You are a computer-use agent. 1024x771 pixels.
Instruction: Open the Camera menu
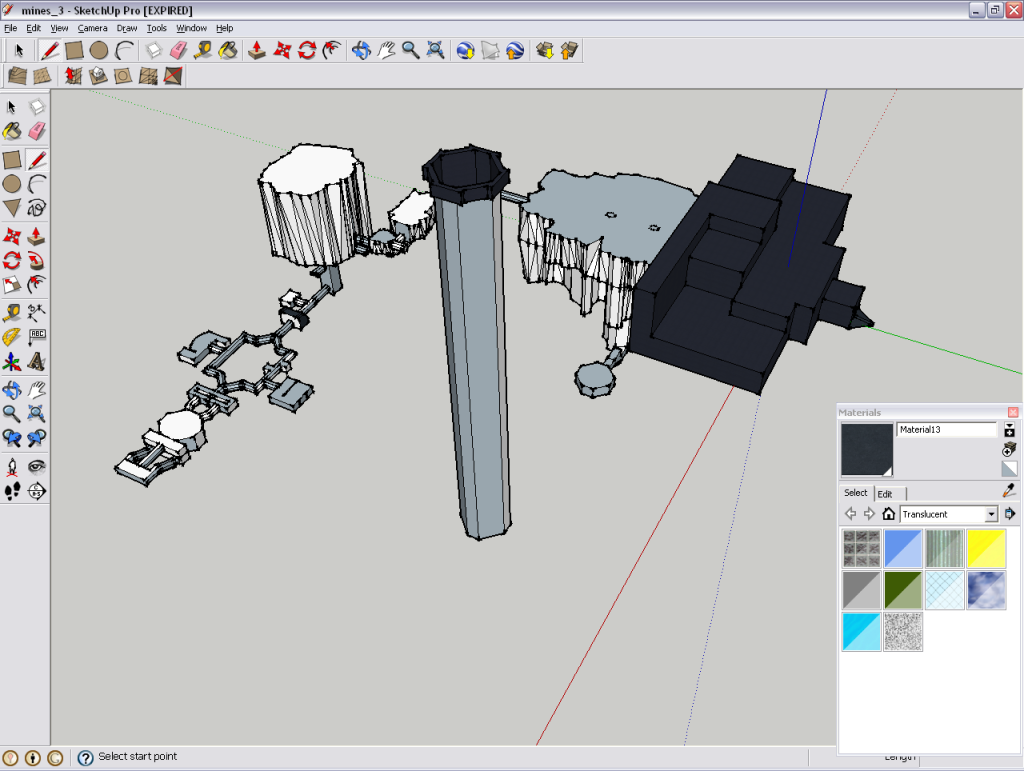(92, 28)
